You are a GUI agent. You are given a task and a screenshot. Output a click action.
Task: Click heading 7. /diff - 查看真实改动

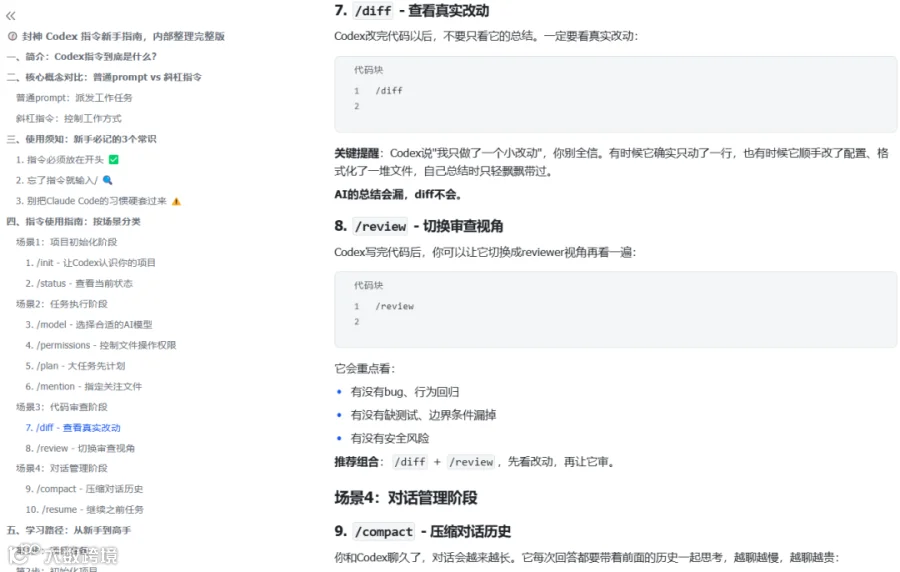pyautogui.click(x=412, y=10)
